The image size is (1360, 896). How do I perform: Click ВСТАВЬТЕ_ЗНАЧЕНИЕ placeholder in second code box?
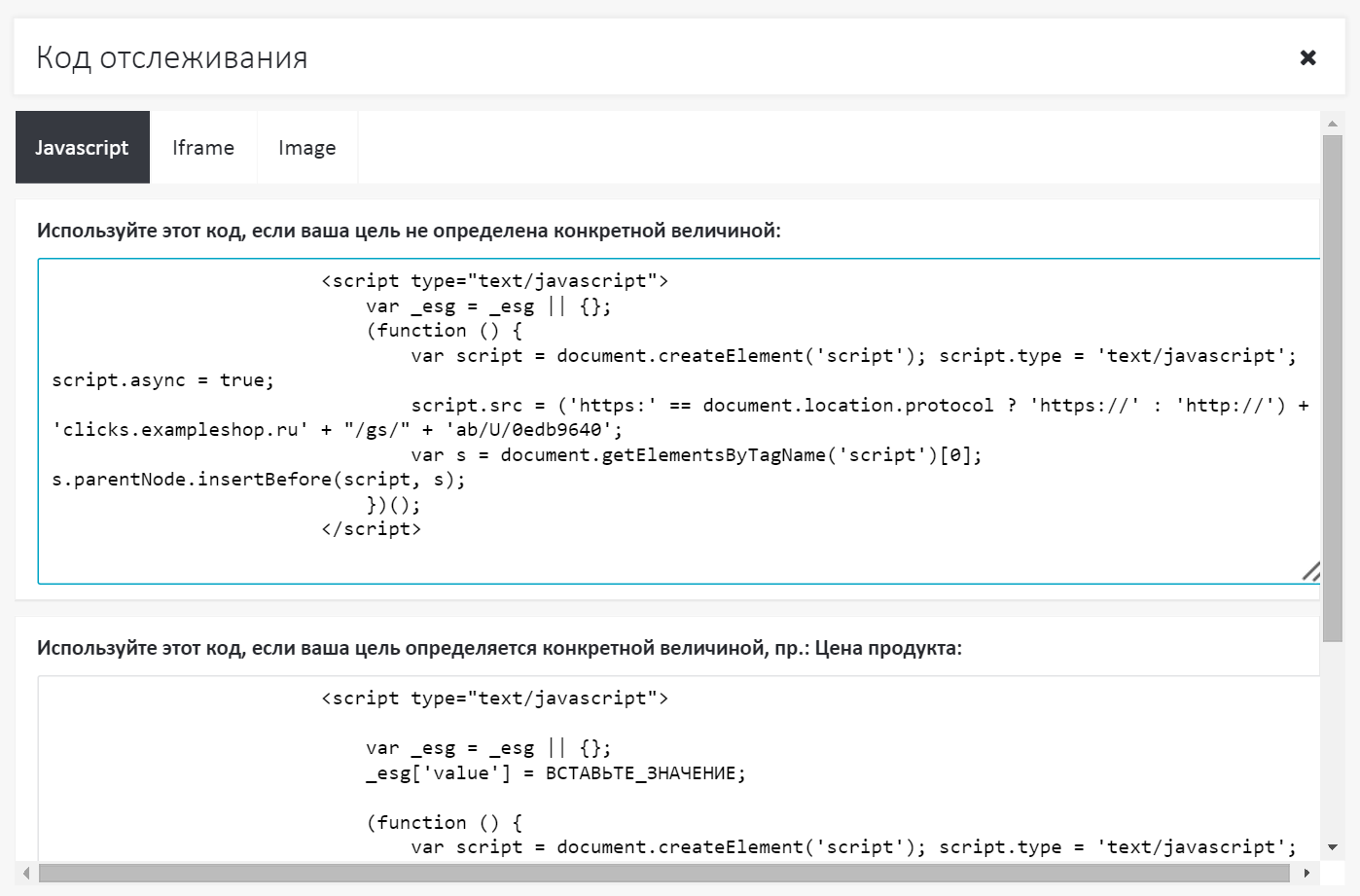click(x=644, y=773)
